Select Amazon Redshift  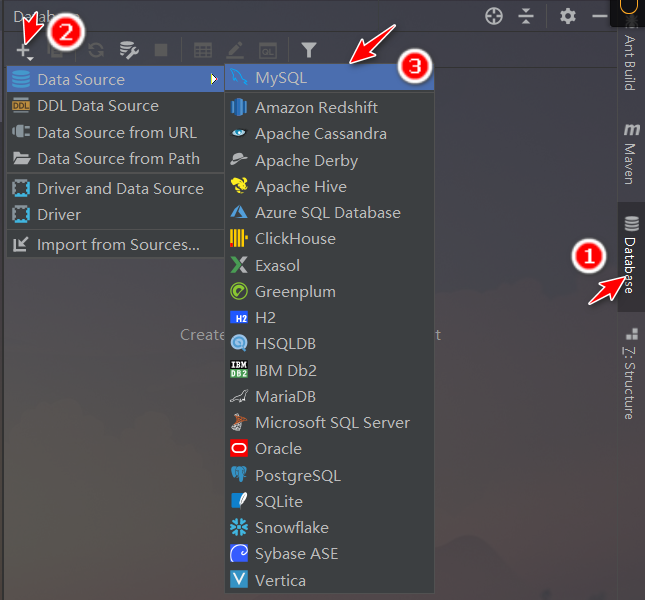[329, 107]
